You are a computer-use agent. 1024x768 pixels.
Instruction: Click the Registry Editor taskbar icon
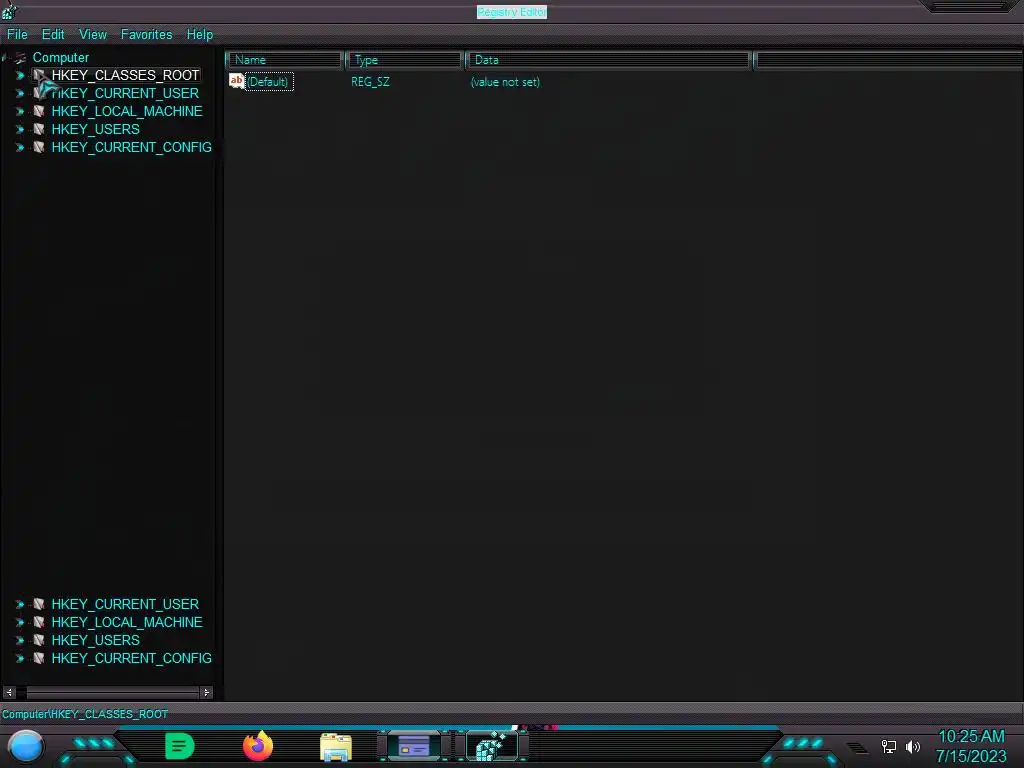point(492,746)
